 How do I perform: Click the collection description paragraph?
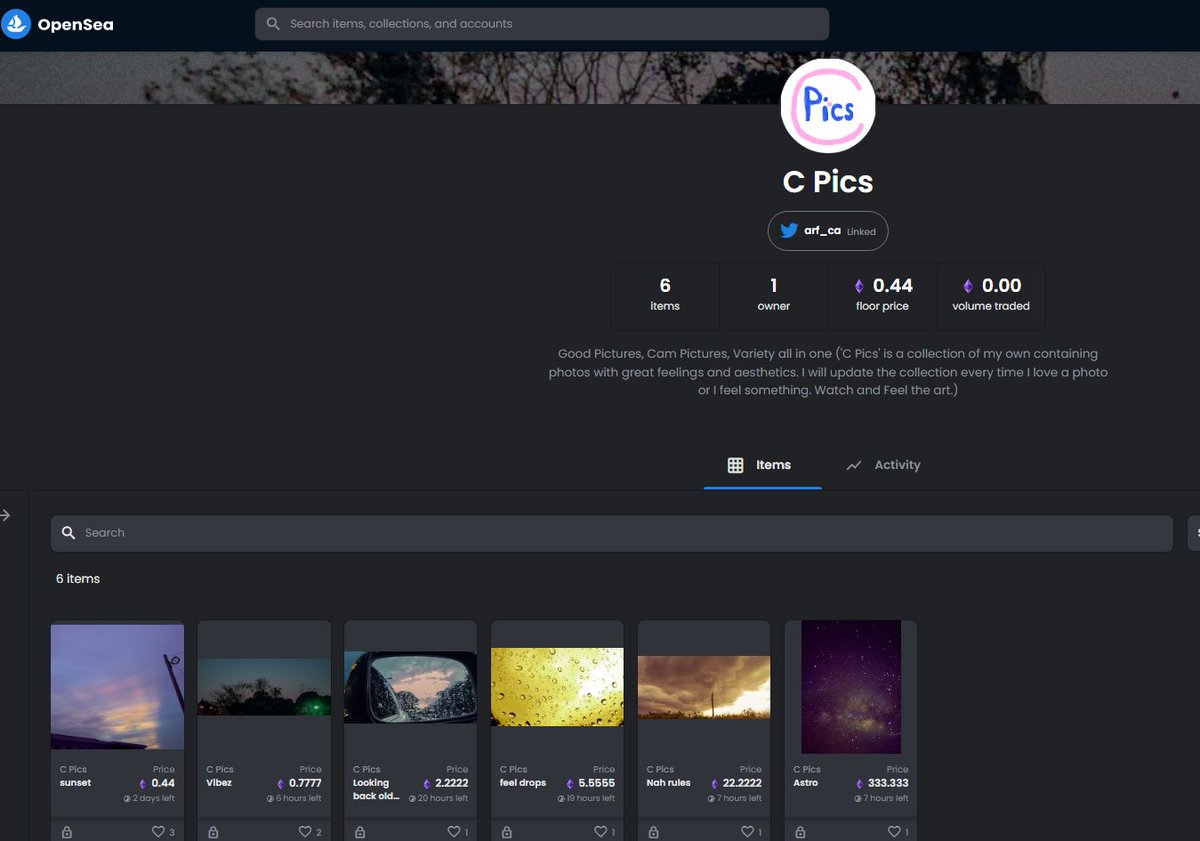828,372
